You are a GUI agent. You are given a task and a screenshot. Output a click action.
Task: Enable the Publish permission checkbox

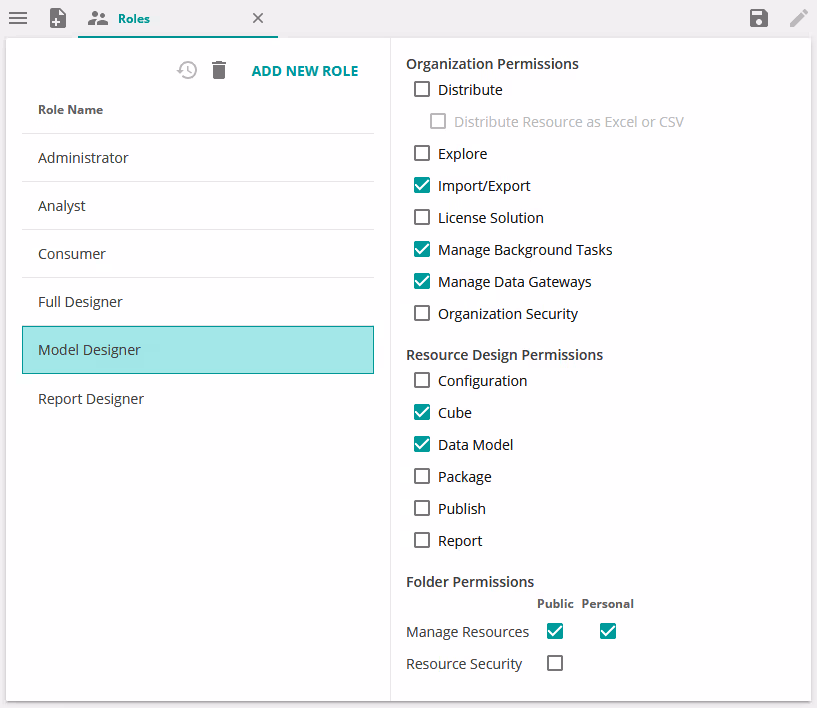pyautogui.click(x=422, y=509)
